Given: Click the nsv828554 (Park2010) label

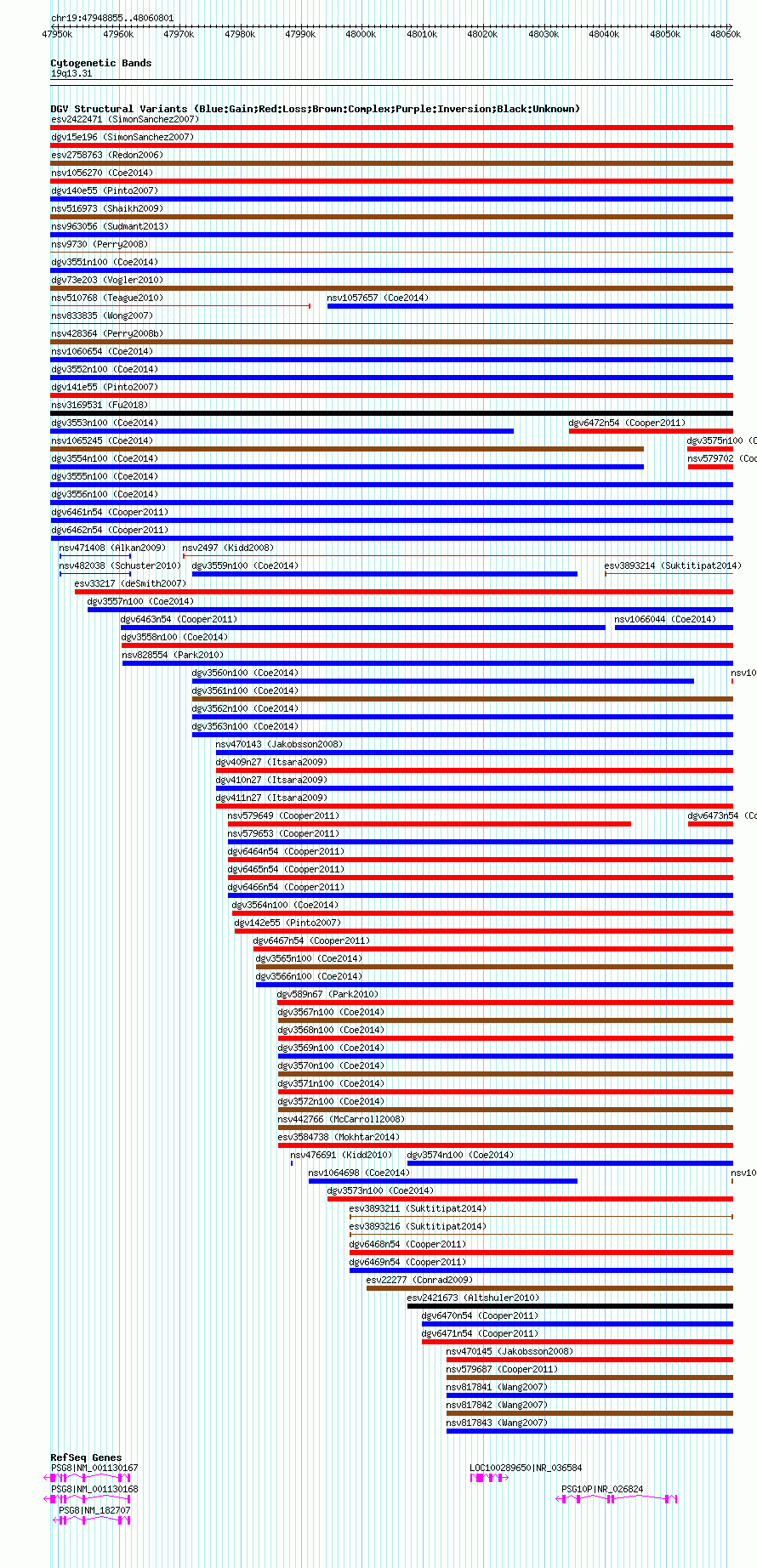Looking at the screenshot, I should [x=174, y=655].
